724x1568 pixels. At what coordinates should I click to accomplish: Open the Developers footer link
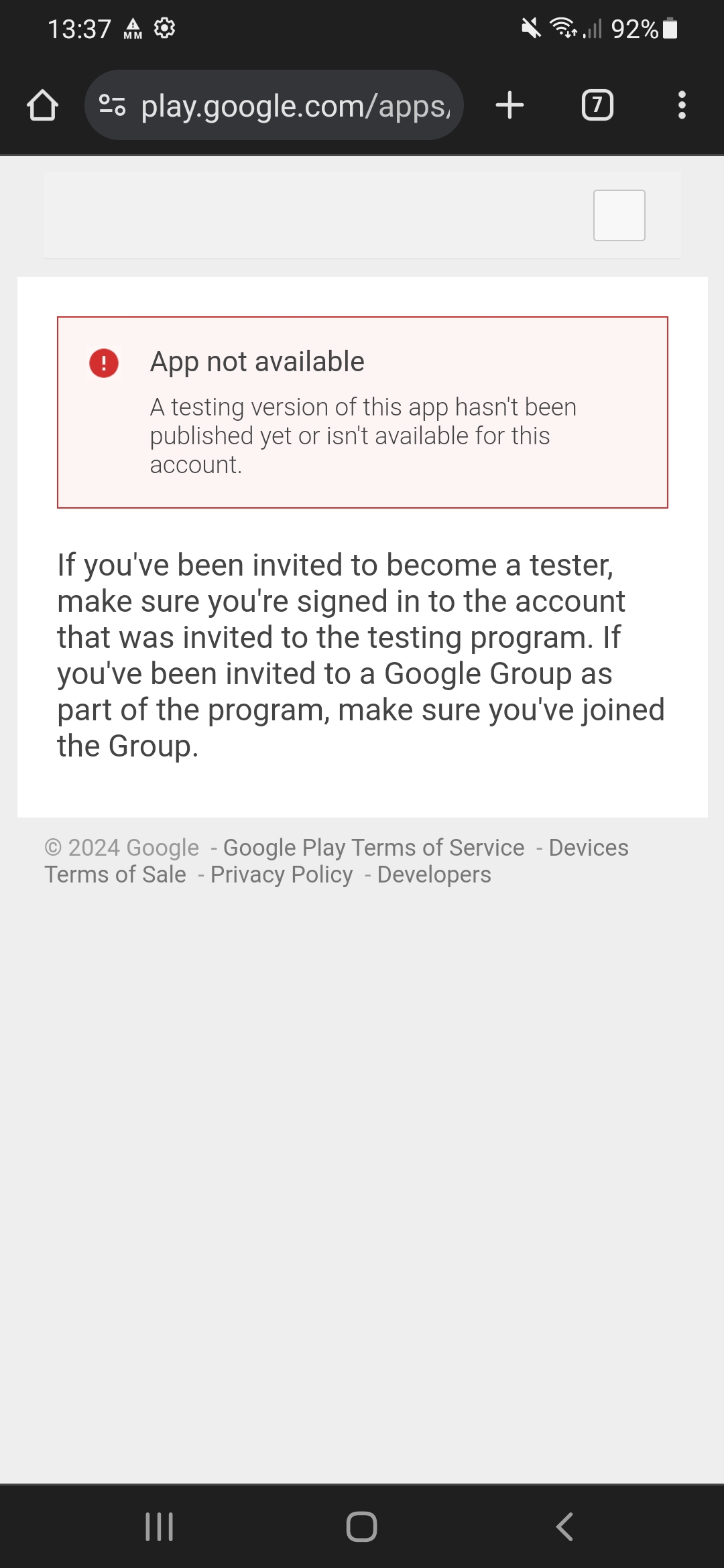[434, 874]
